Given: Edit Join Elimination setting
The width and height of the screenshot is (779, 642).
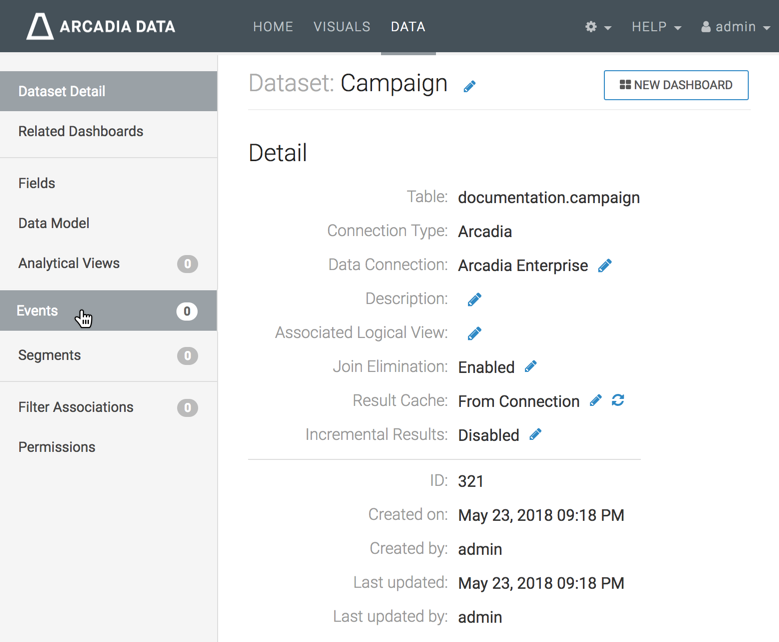Looking at the screenshot, I should pyautogui.click(x=531, y=367).
